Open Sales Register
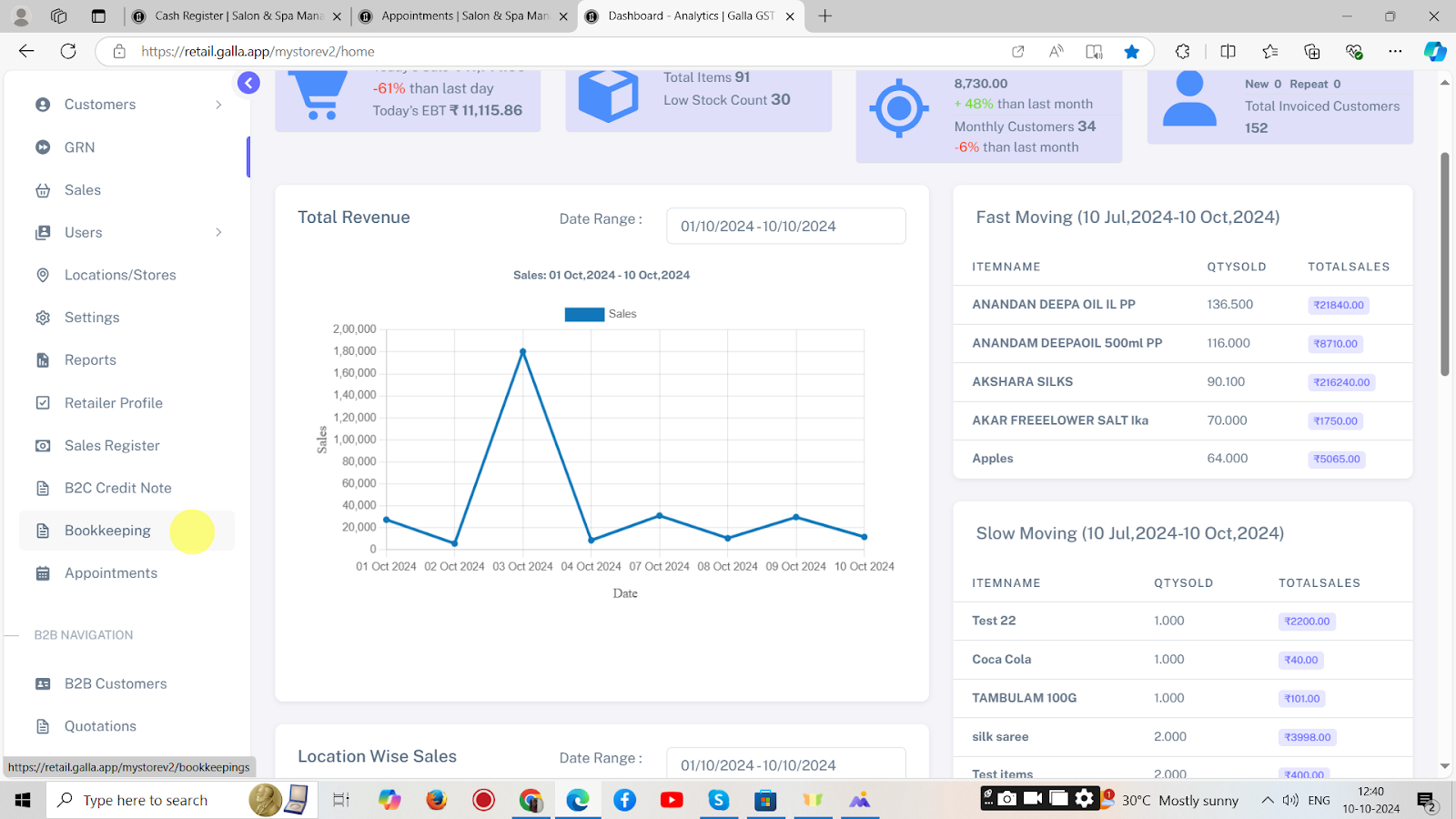1456x819 pixels. coord(112,446)
